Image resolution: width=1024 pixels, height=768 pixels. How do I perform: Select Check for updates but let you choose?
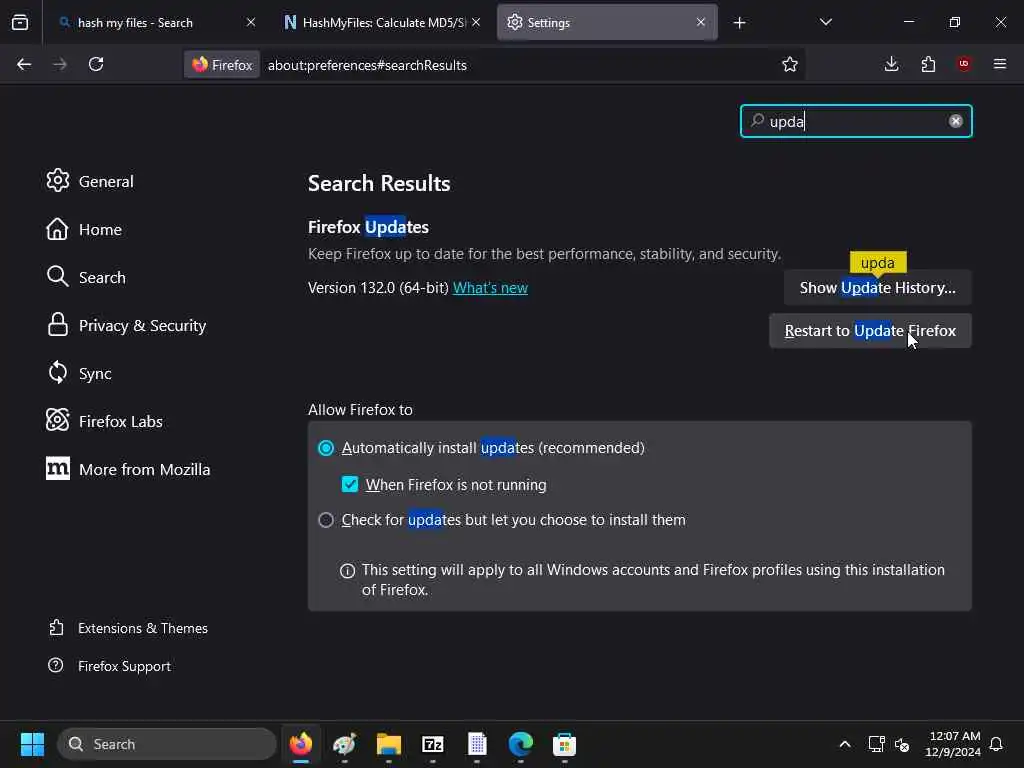click(x=326, y=520)
